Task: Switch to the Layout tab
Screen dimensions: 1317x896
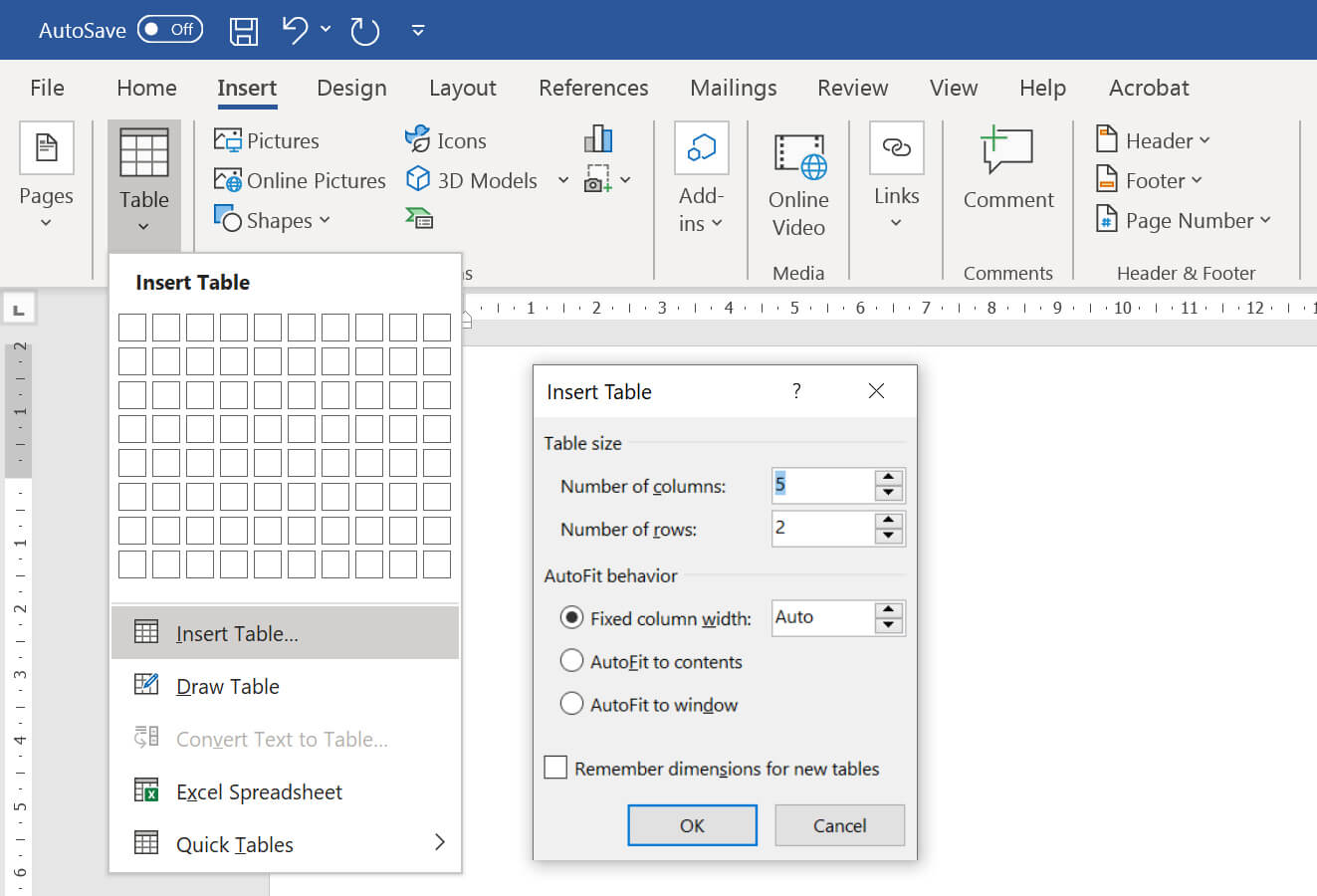Action: point(463,88)
